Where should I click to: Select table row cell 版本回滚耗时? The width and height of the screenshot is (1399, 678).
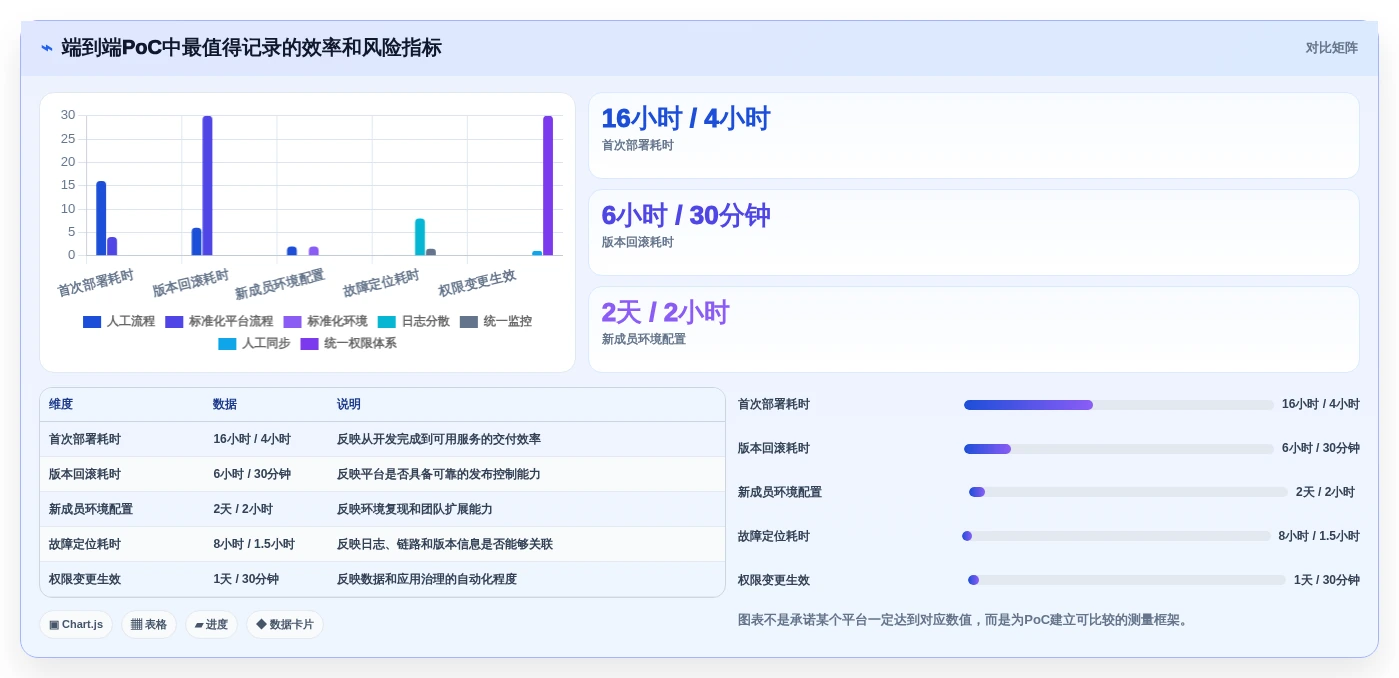click(85, 475)
